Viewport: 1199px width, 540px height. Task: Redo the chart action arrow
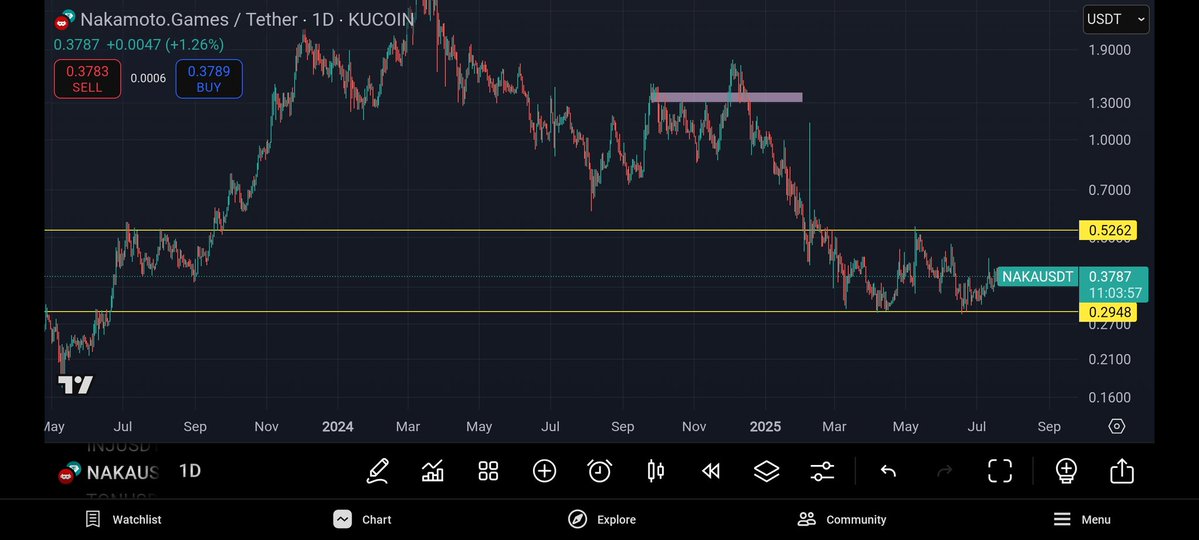944,471
